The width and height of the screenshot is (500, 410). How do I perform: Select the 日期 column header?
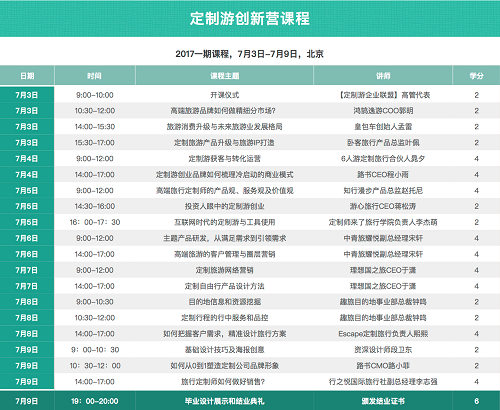click(x=27, y=76)
